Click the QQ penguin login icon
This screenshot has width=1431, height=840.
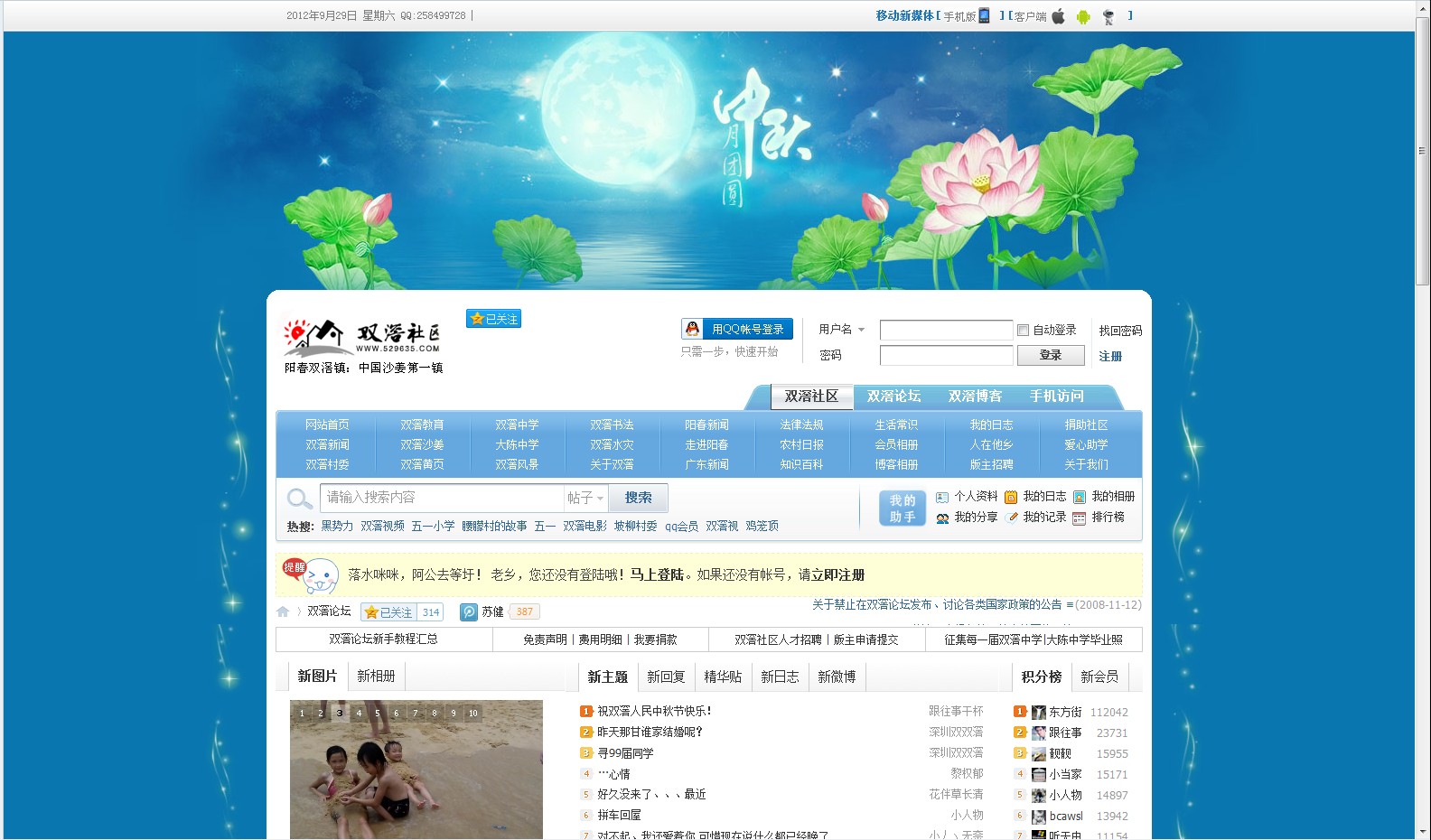(x=692, y=329)
